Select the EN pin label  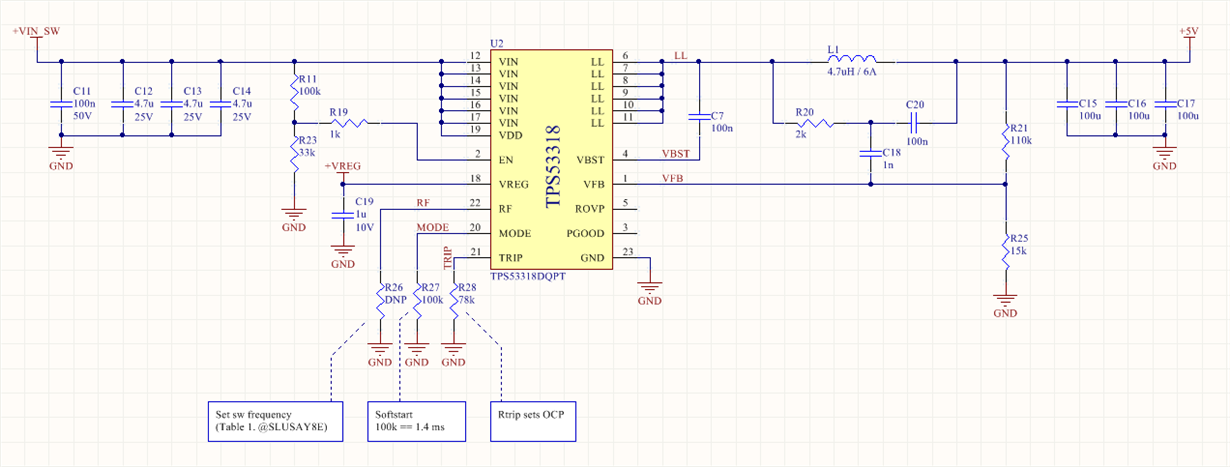pyautogui.click(x=506, y=159)
